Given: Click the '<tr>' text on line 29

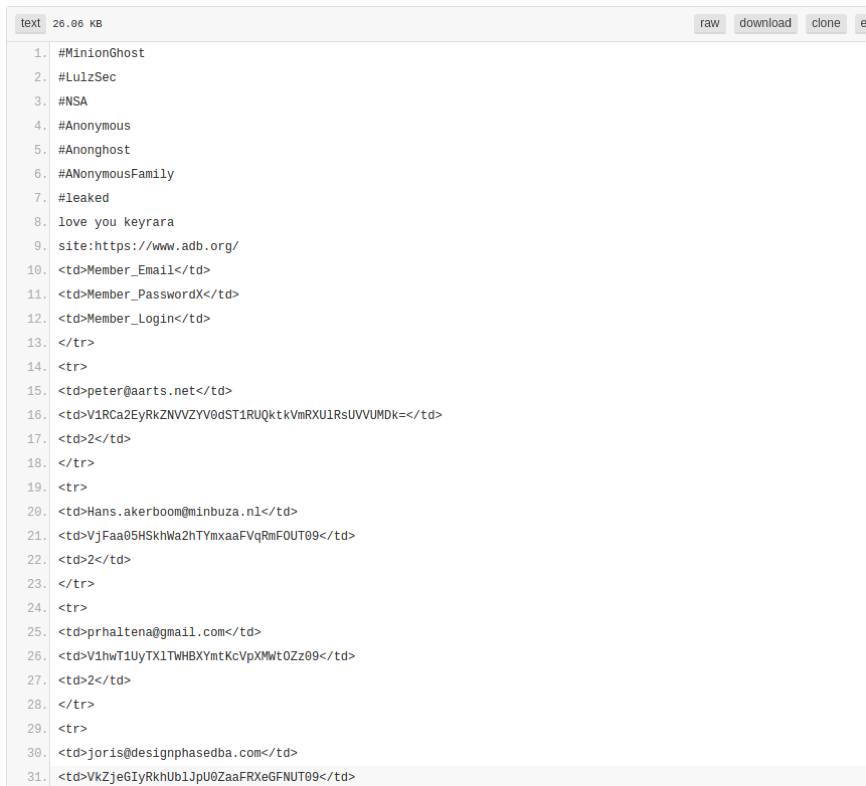Looking at the screenshot, I should [x=73, y=729].
